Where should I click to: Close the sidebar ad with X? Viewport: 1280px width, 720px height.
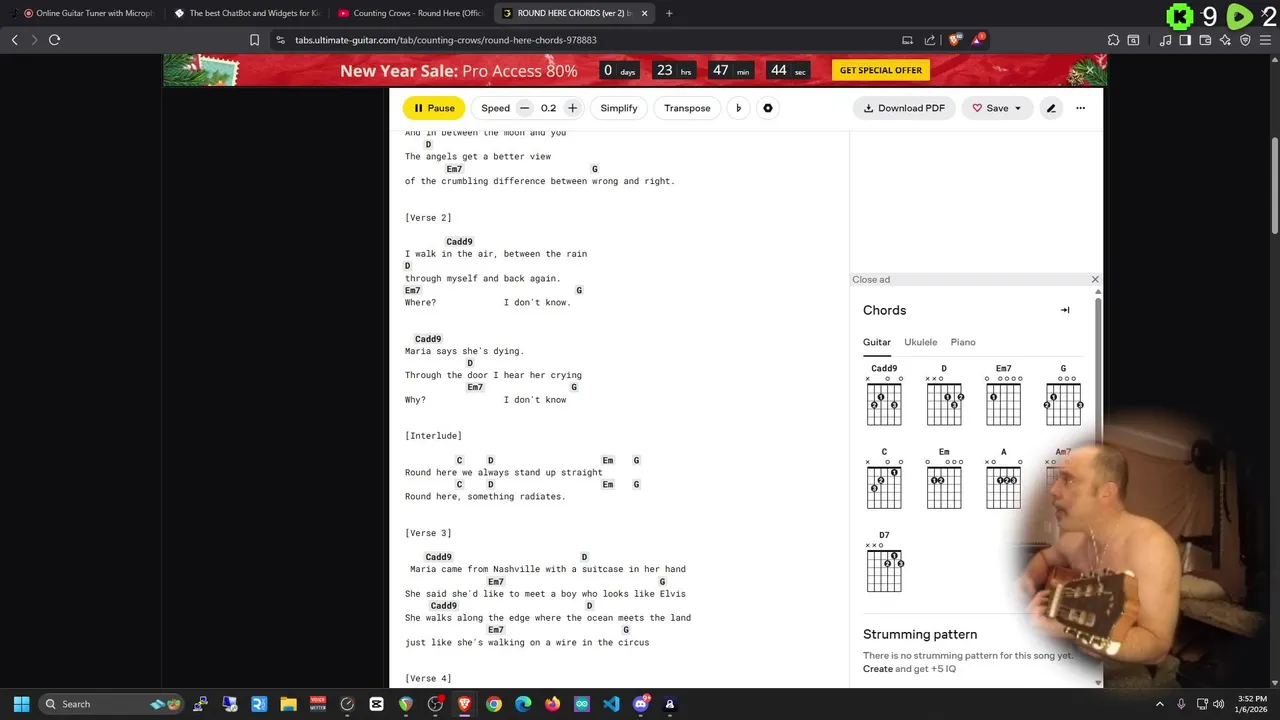coord(1095,280)
